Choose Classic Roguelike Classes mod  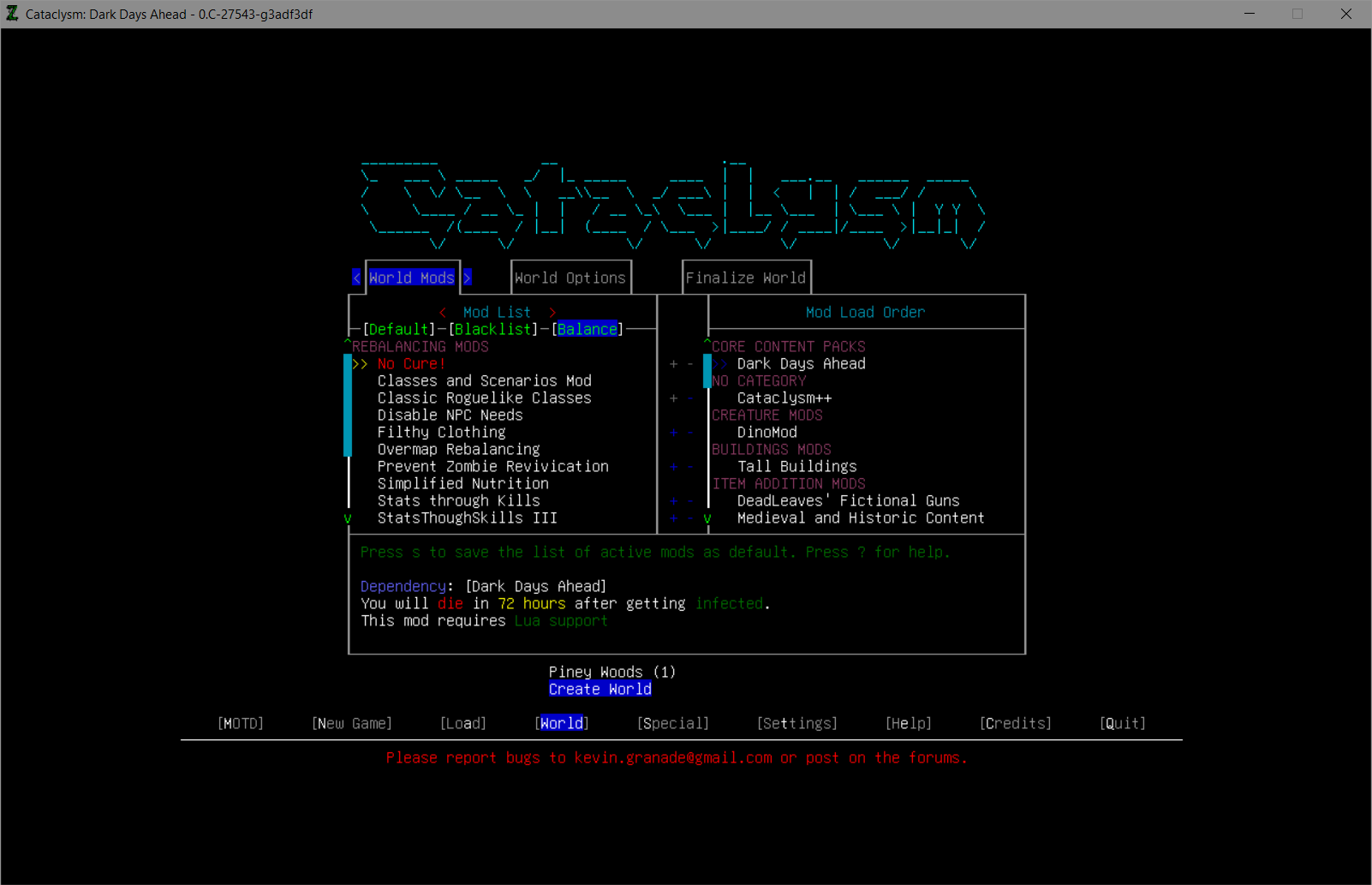click(485, 398)
